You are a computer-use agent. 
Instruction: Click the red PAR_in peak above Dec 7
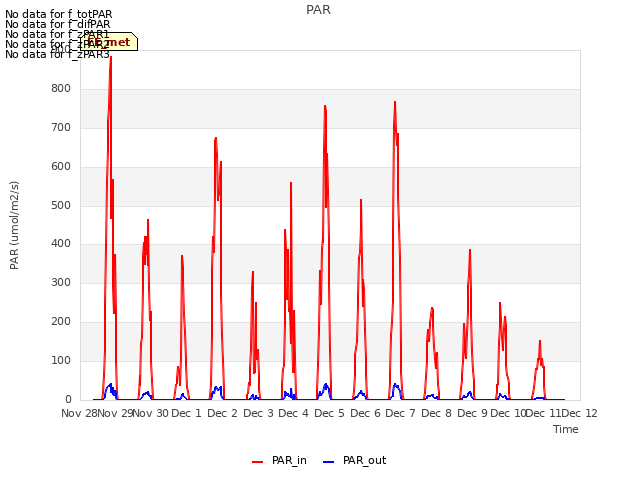point(395,103)
